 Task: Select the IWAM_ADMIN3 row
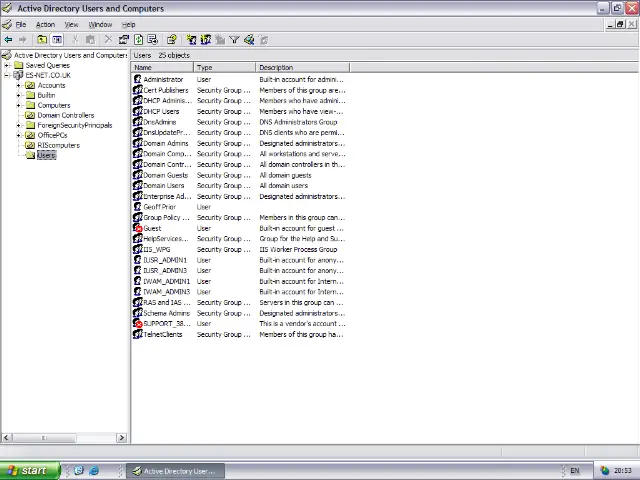click(240, 292)
